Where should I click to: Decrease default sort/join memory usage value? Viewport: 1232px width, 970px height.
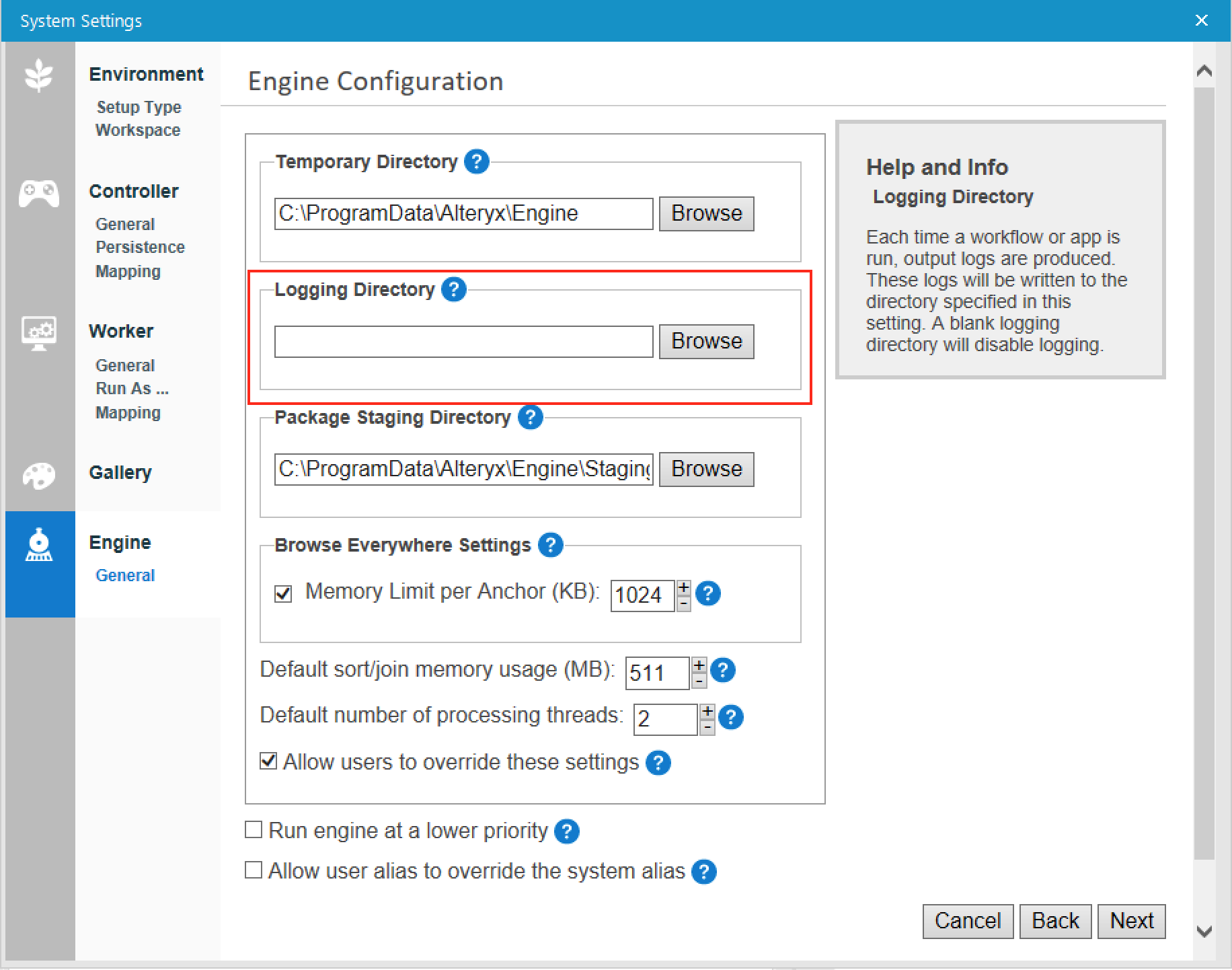tap(699, 681)
